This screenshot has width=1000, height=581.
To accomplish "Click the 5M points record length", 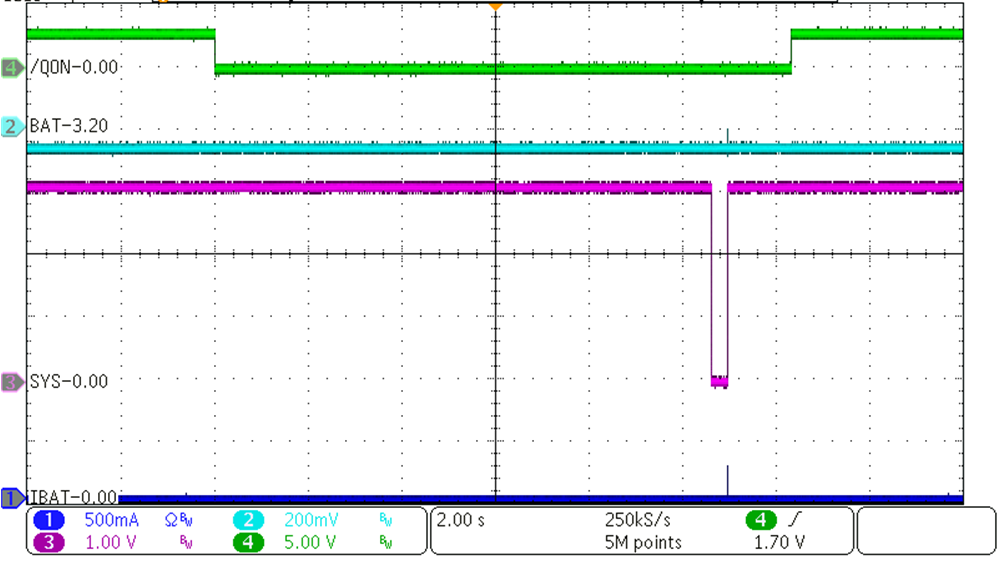I will (x=642, y=543).
